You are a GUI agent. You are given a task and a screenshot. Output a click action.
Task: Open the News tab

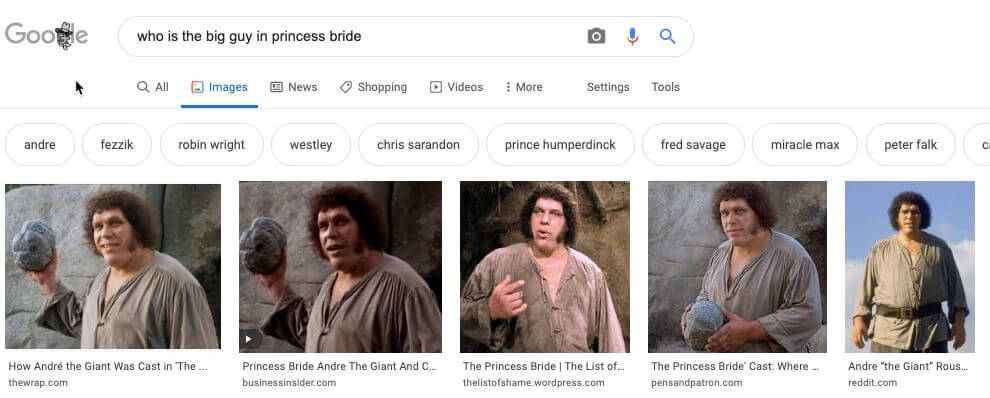[294, 87]
